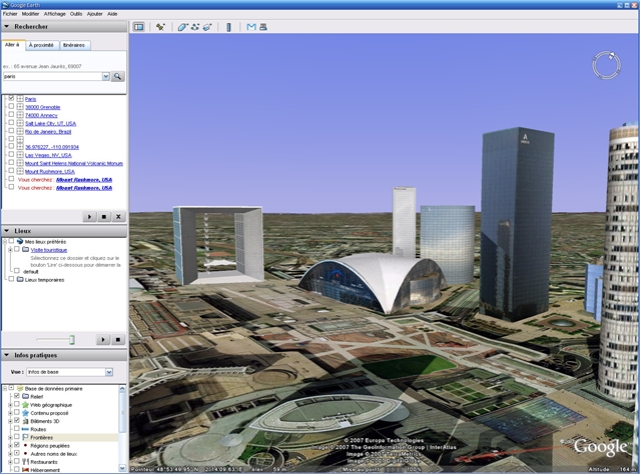Expand the Bâtiments 3D layer node
The image size is (640, 474).
(10, 421)
